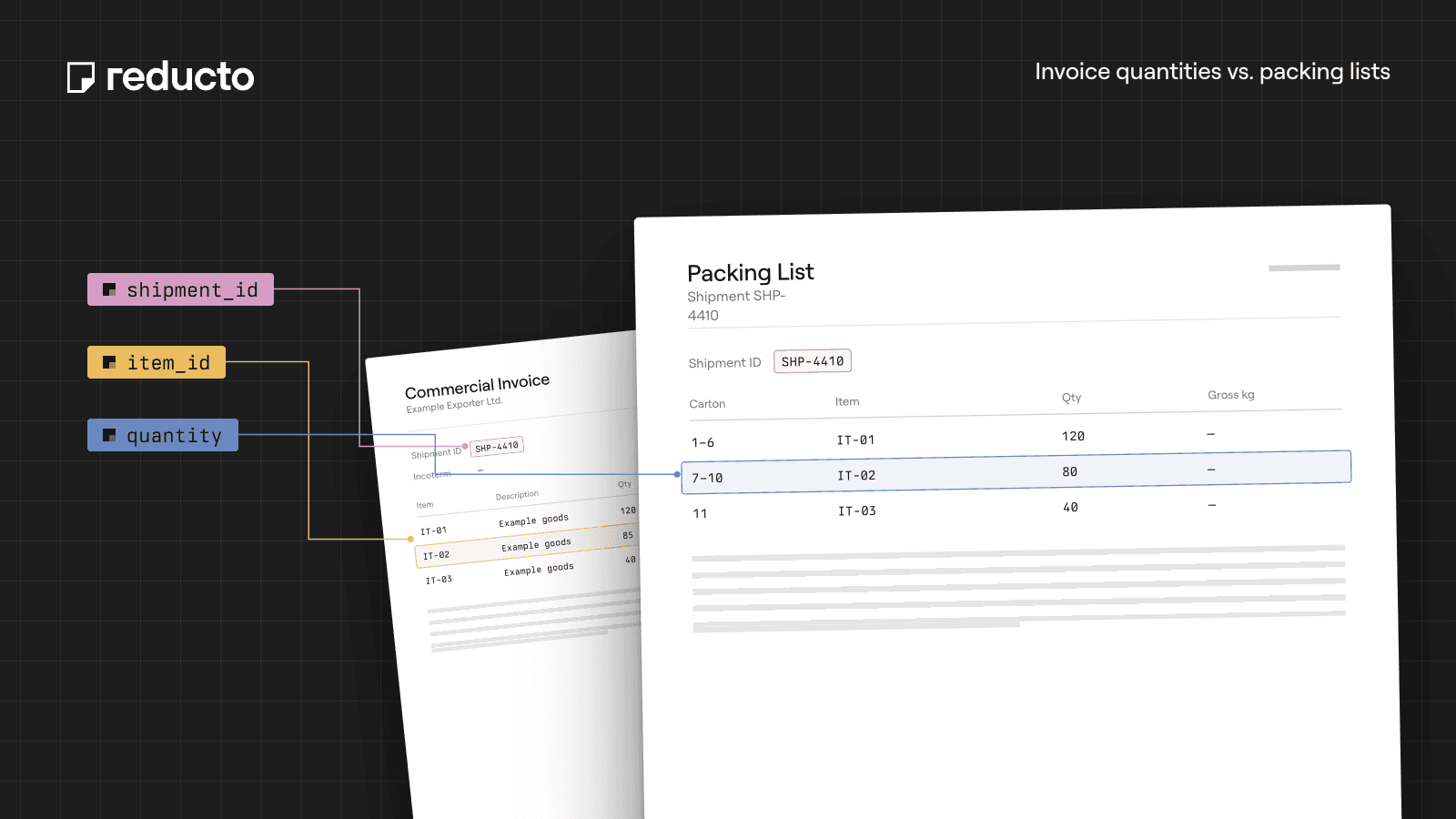Click quantity cell '40' on the Packing List

coord(1071,508)
